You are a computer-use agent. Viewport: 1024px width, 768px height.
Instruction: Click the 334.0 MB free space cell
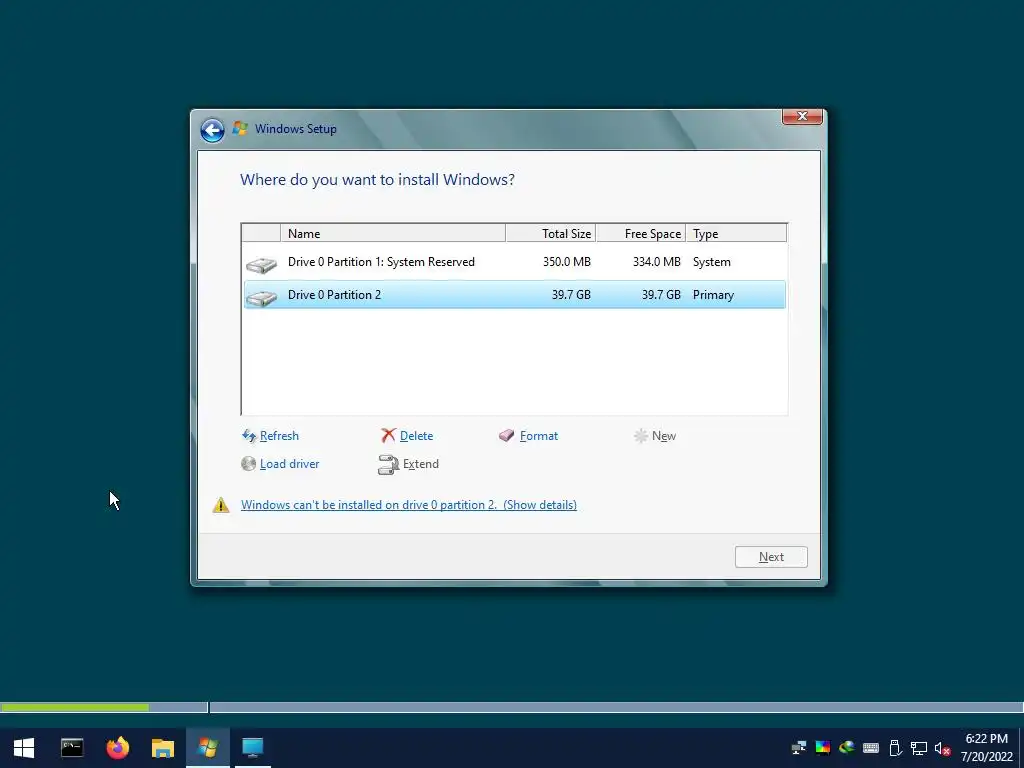pos(656,262)
